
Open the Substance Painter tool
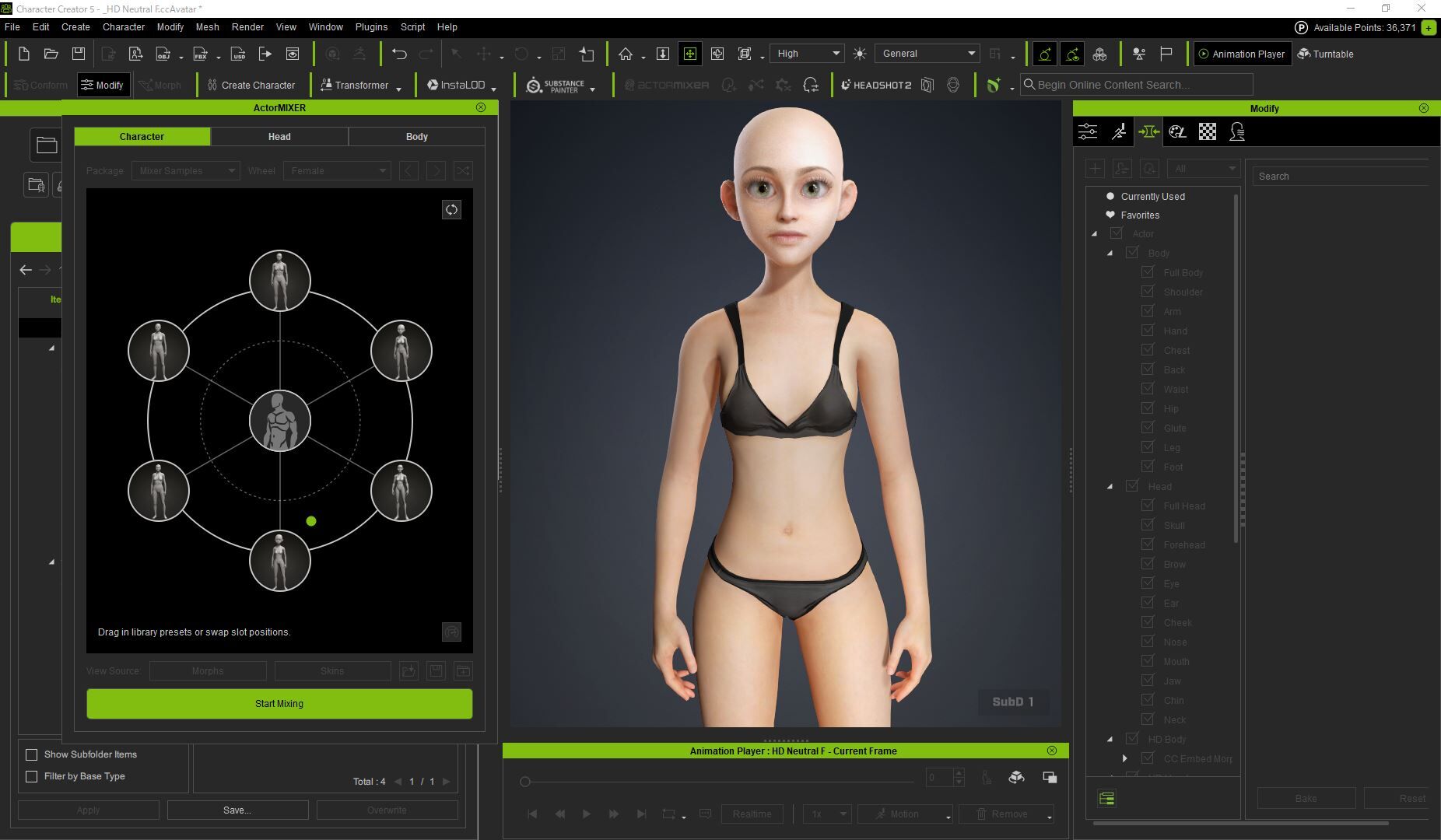tap(555, 86)
